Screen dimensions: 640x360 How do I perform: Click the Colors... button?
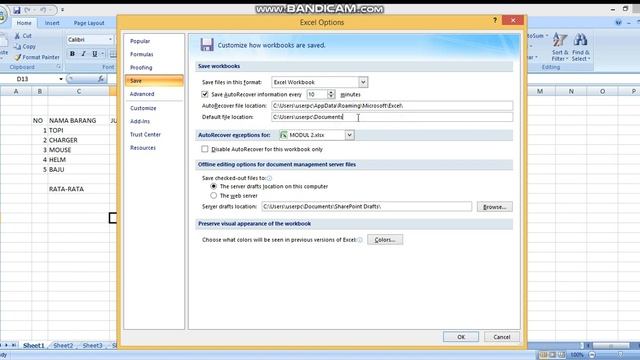[x=385, y=240]
